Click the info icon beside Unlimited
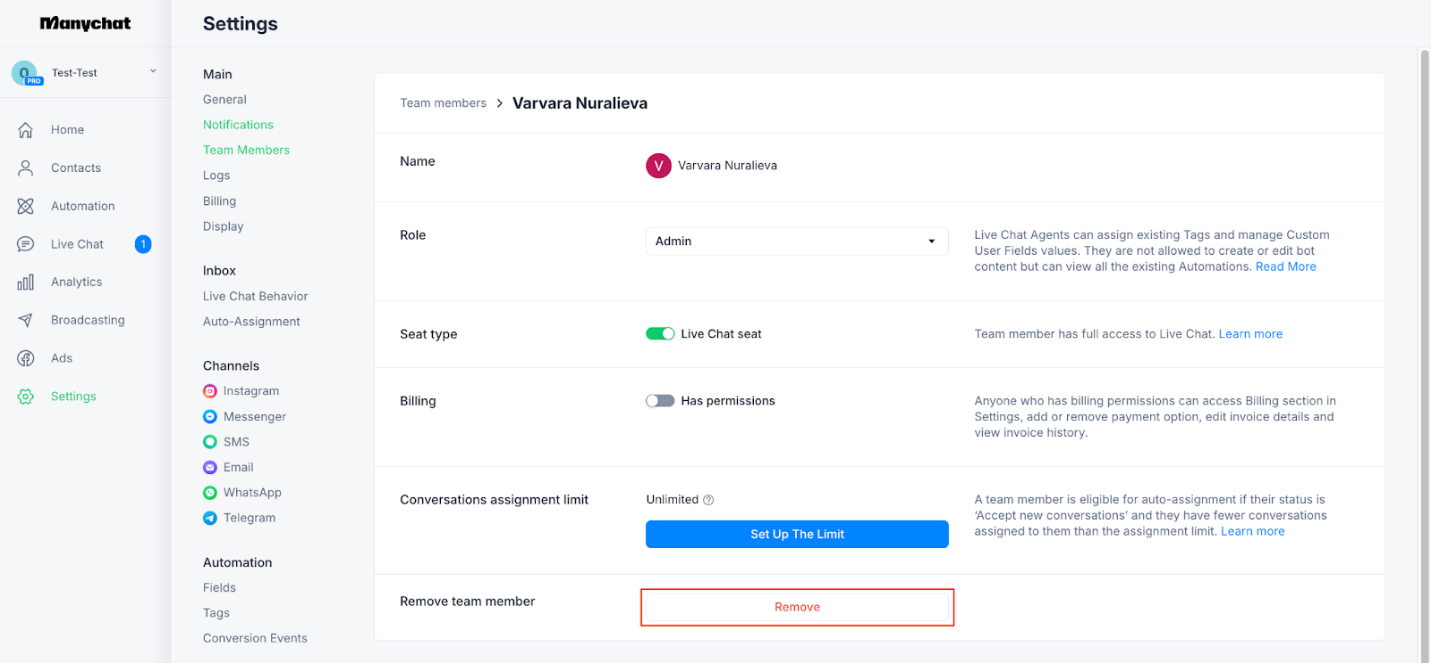Screen dimensions: 1431x663 (x=708, y=500)
